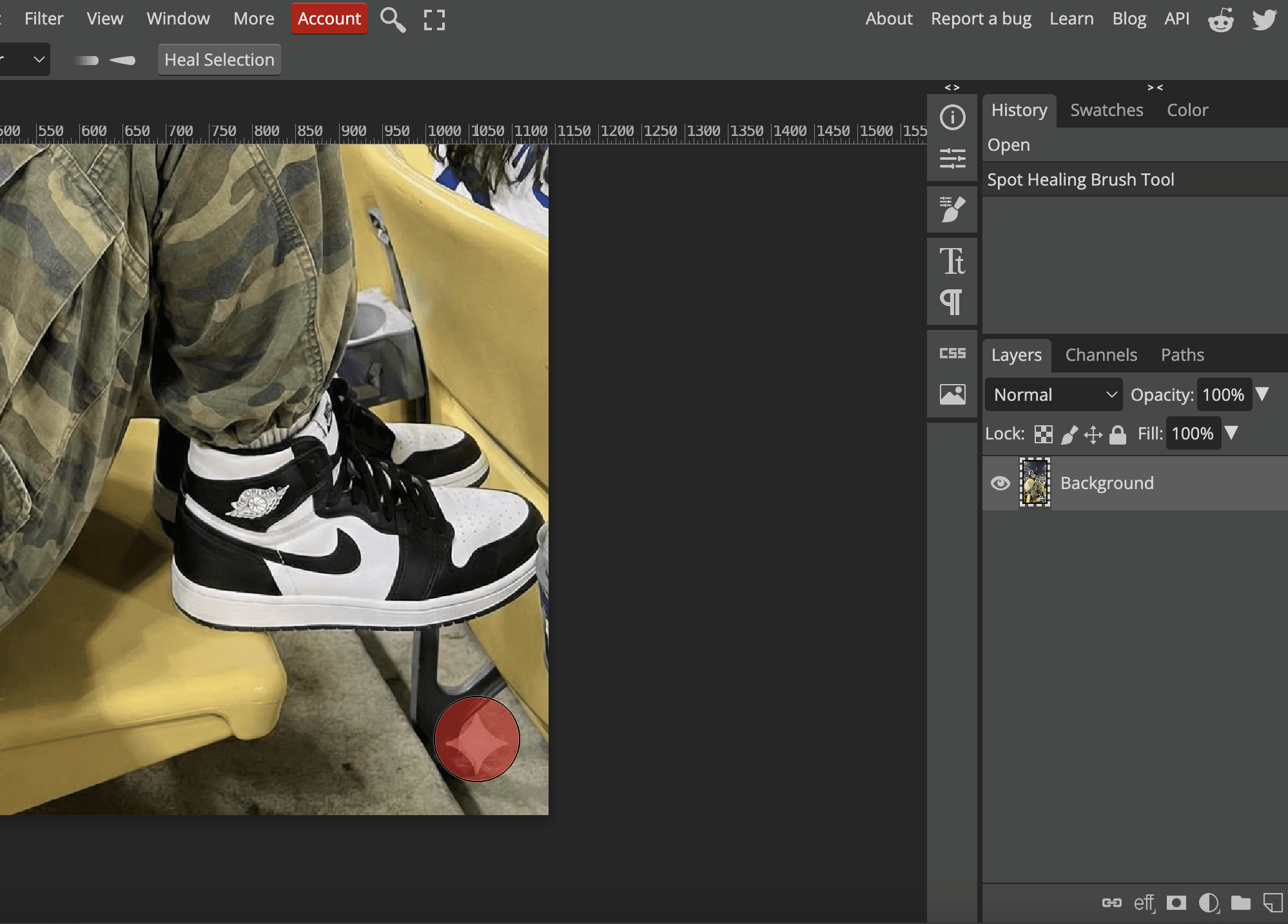Expand the Opacity slider arrow
Screen dimensions: 1288x924
[x=1262, y=394]
